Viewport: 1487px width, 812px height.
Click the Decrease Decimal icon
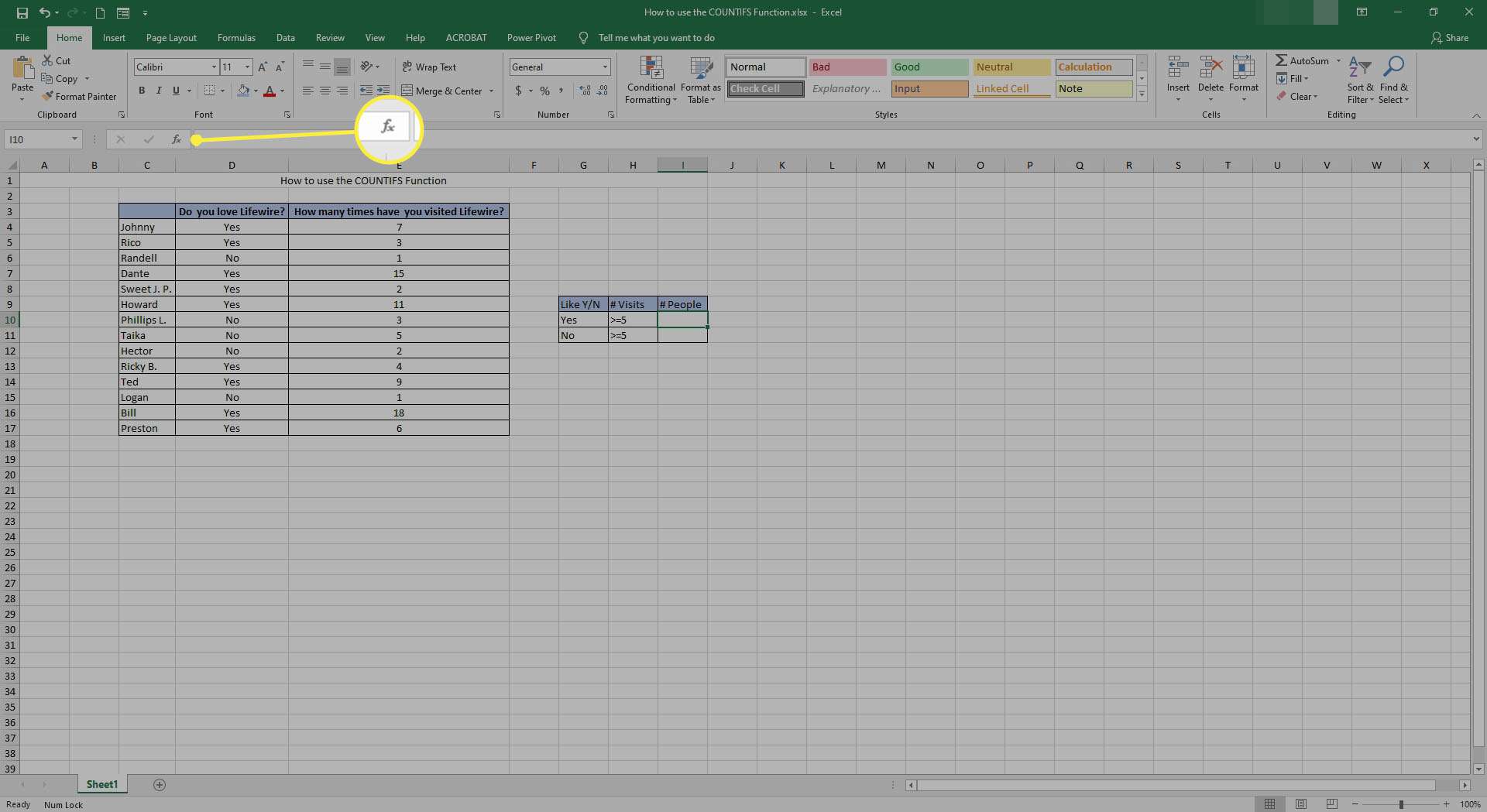coord(602,91)
